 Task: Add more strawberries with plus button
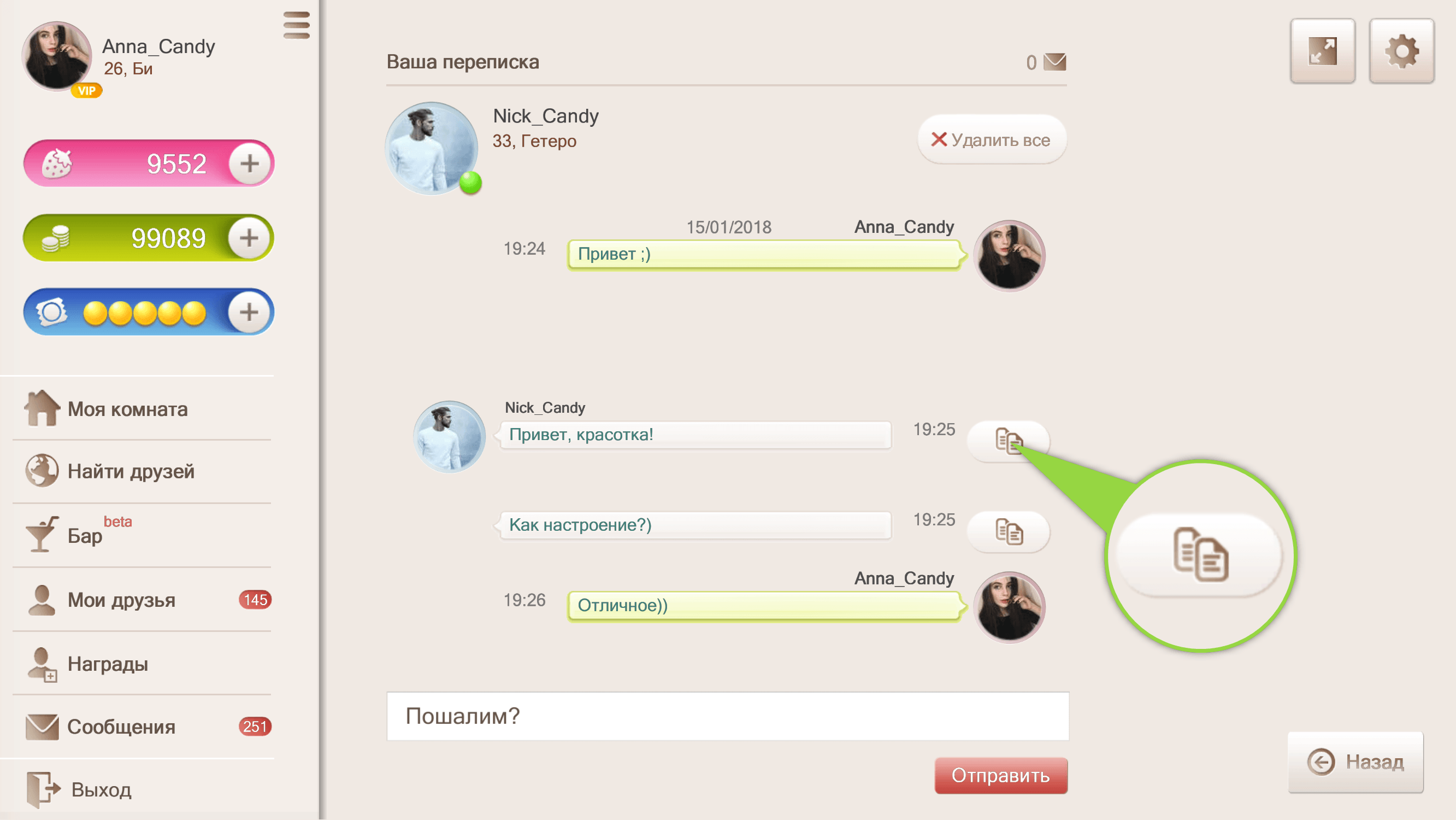249,163
